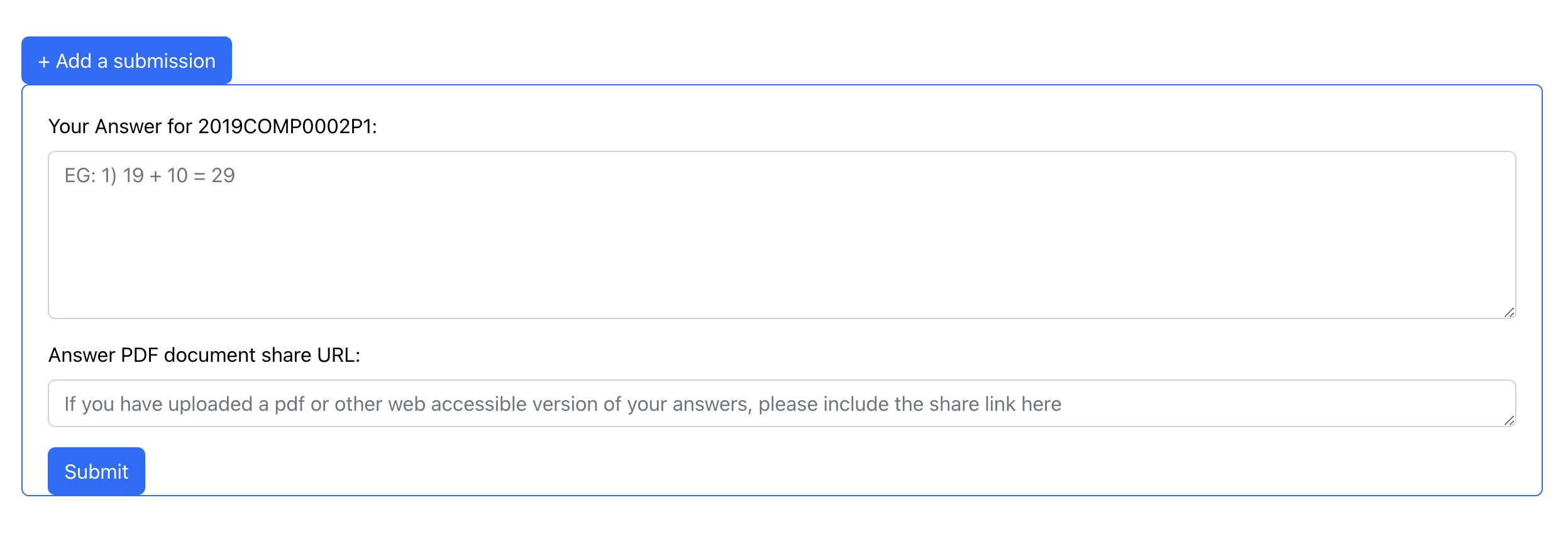
Task: Place cursor at end of share link placeholder
Action: pyautogui.click(x=1061, y=404)
